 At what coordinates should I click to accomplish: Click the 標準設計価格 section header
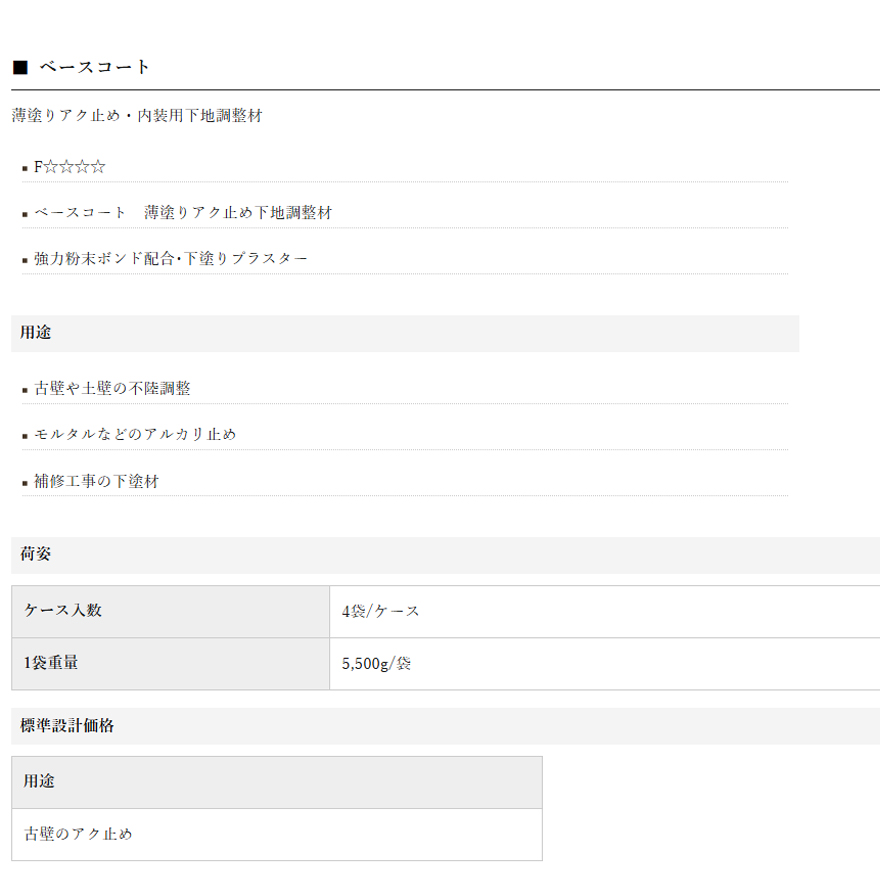point(67,726)
